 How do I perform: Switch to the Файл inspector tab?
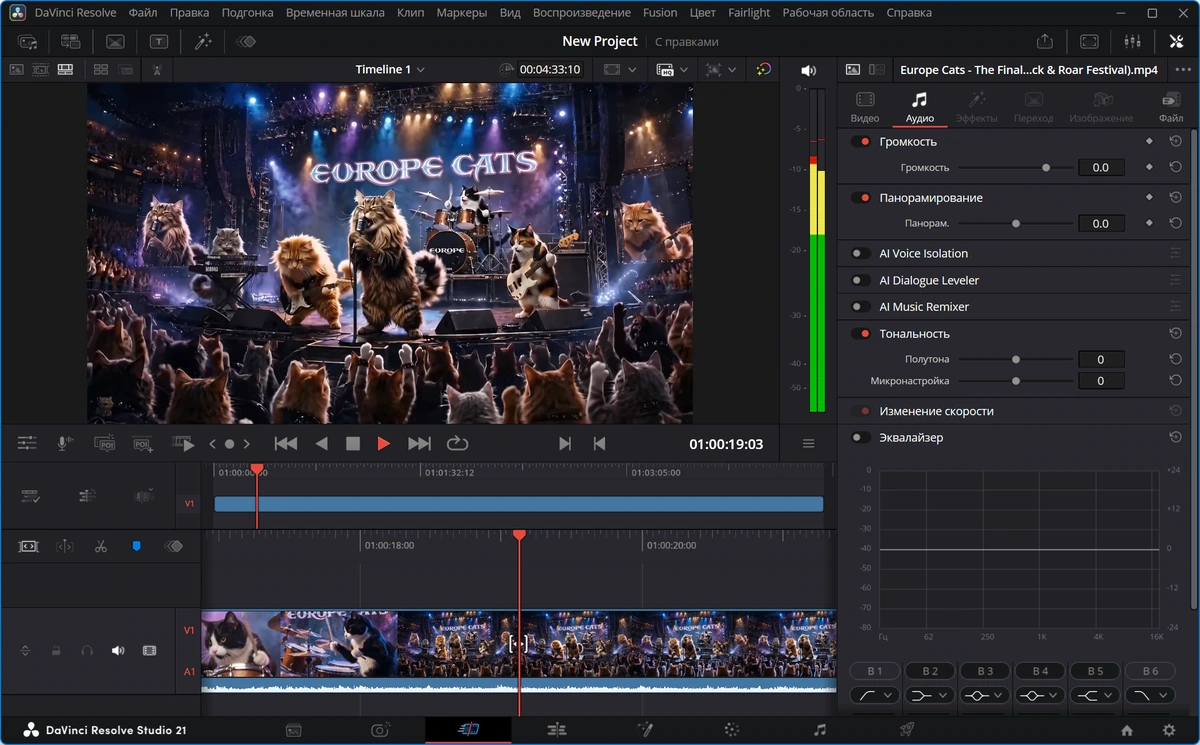click(x=1171, y=107)
